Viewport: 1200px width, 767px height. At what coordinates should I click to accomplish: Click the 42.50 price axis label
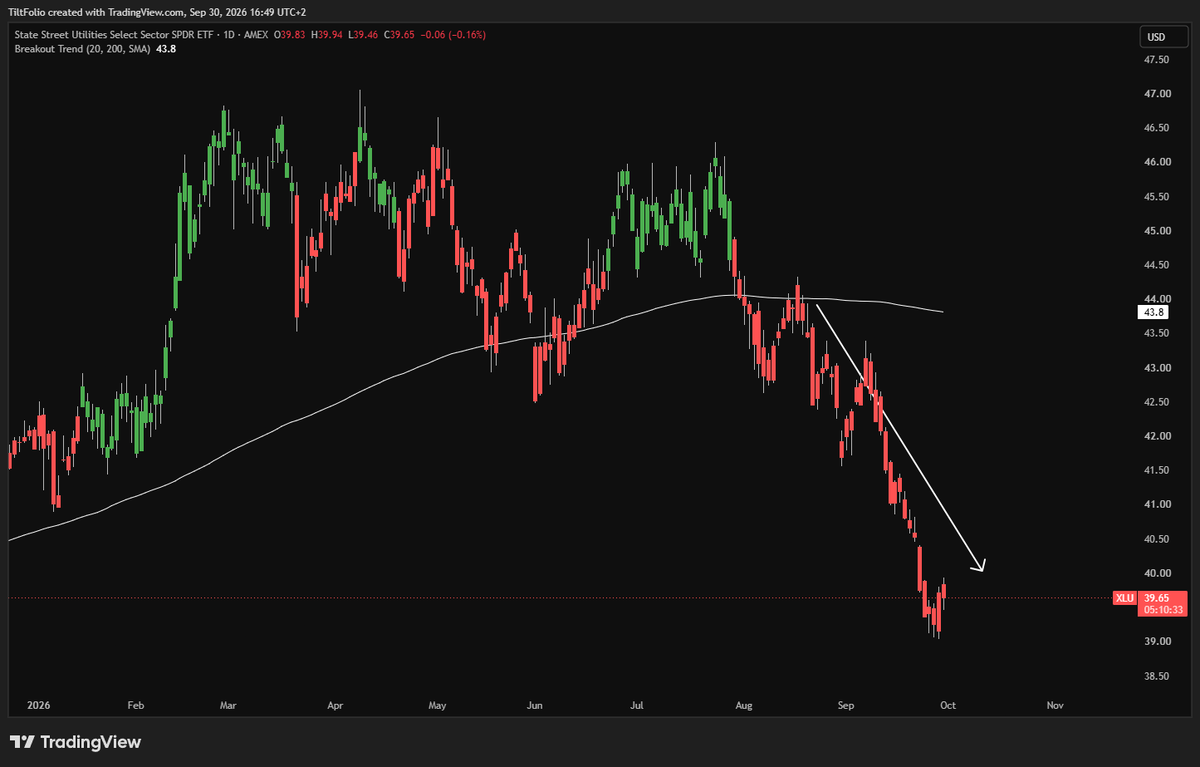(1157, 402)
